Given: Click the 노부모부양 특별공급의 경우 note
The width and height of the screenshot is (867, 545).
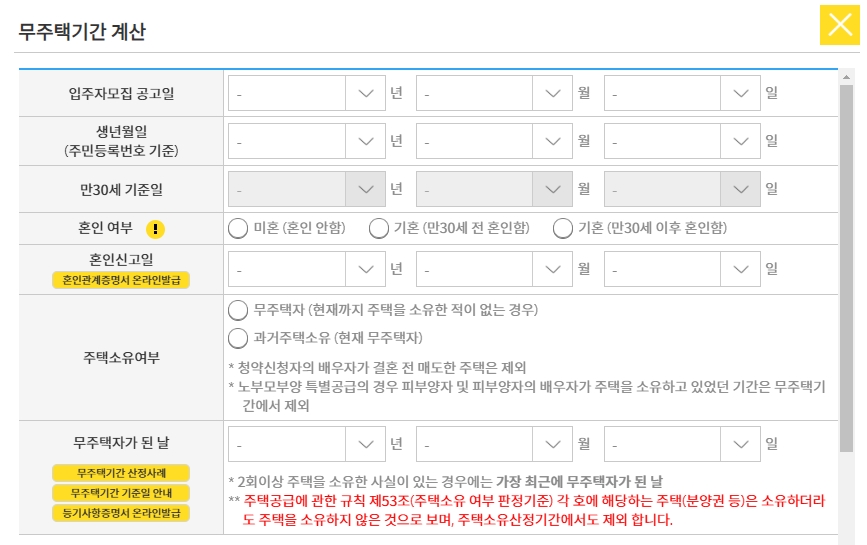Looking at the screenshot, I should click(x=527, y=396).
